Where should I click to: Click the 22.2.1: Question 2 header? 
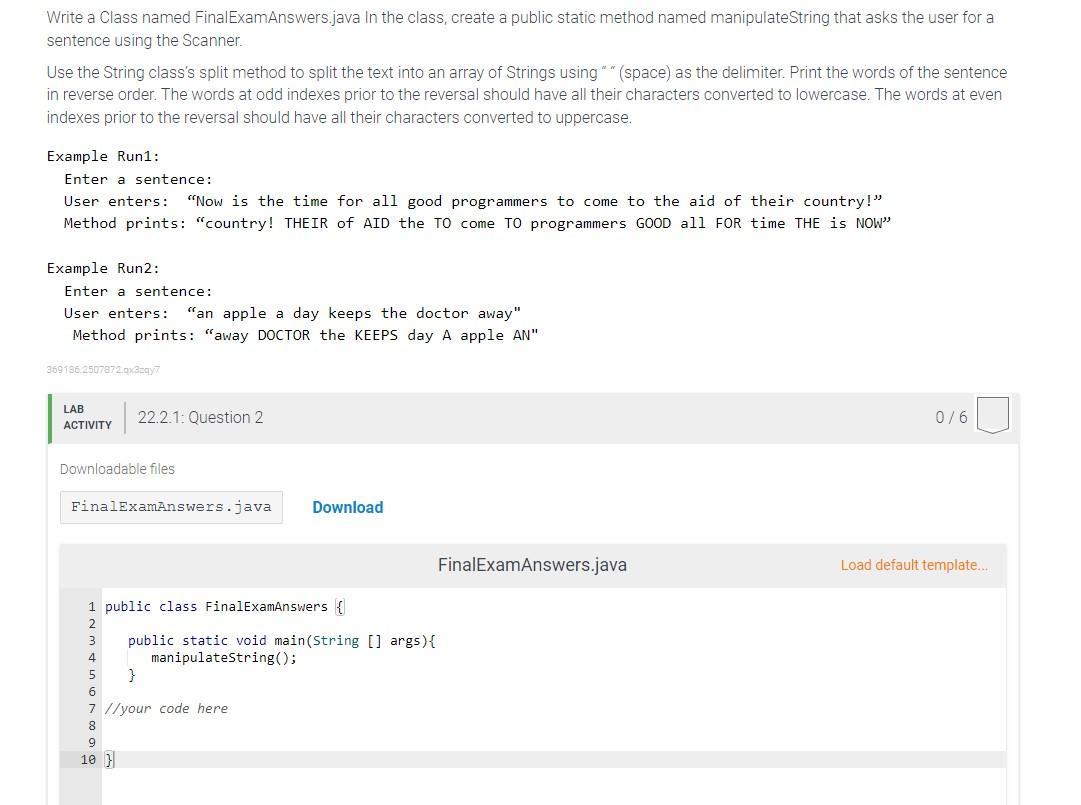tap(200, 417)
